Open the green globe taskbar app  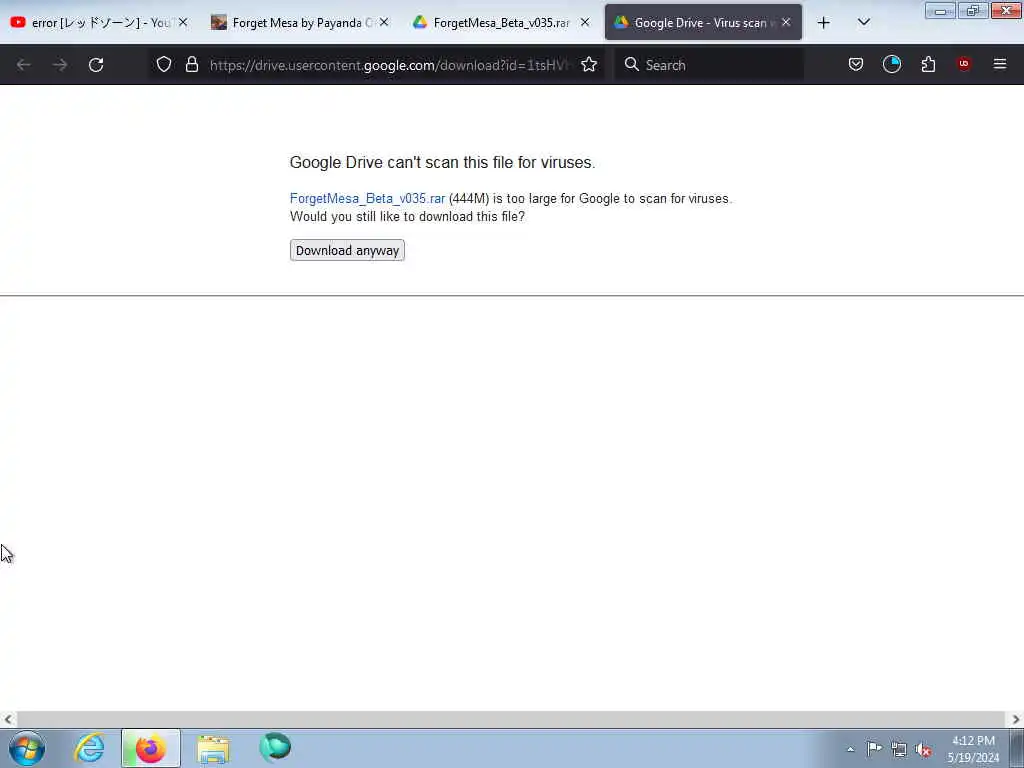coord(275,748)
